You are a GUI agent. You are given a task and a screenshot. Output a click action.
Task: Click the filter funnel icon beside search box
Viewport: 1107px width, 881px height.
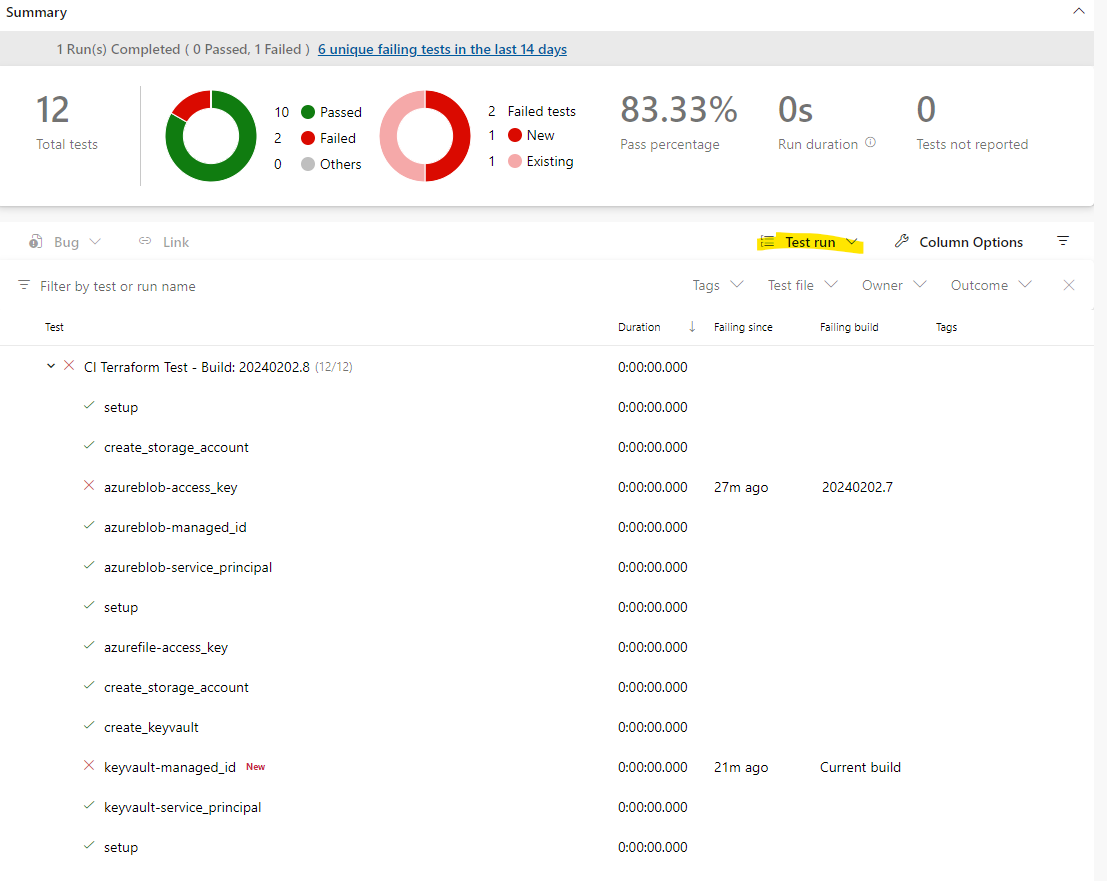click(x=24, y=285)
